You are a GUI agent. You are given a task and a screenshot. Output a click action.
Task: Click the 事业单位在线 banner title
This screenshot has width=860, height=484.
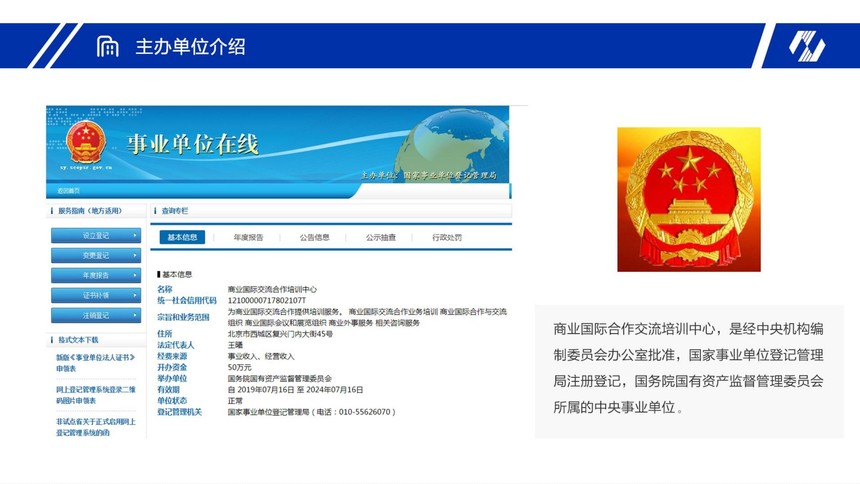click(x=193, y=144)
